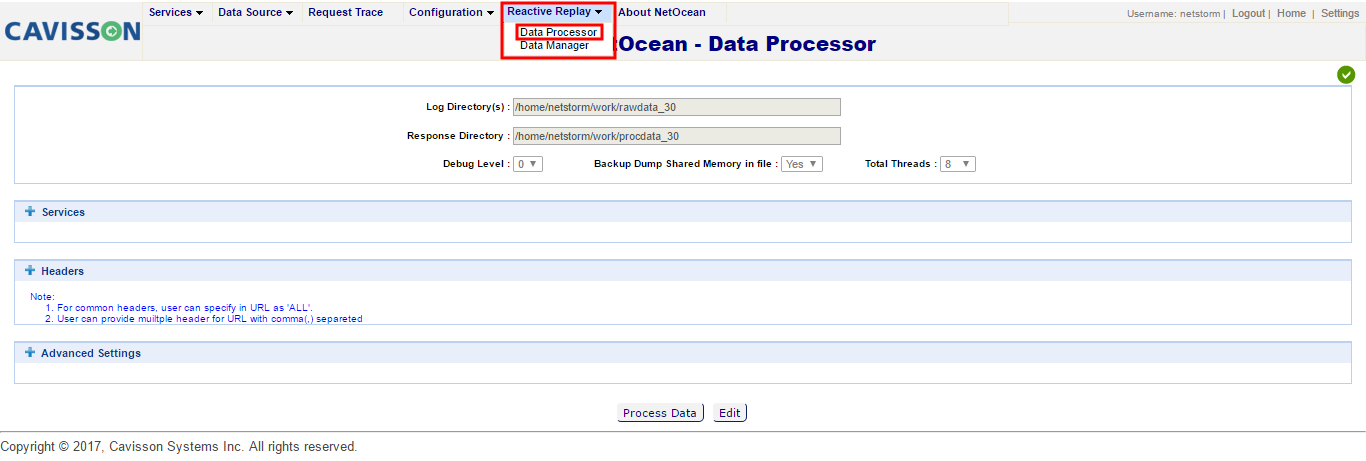Open Backup Dump Shared Memory dropdown

coord(802,164)
